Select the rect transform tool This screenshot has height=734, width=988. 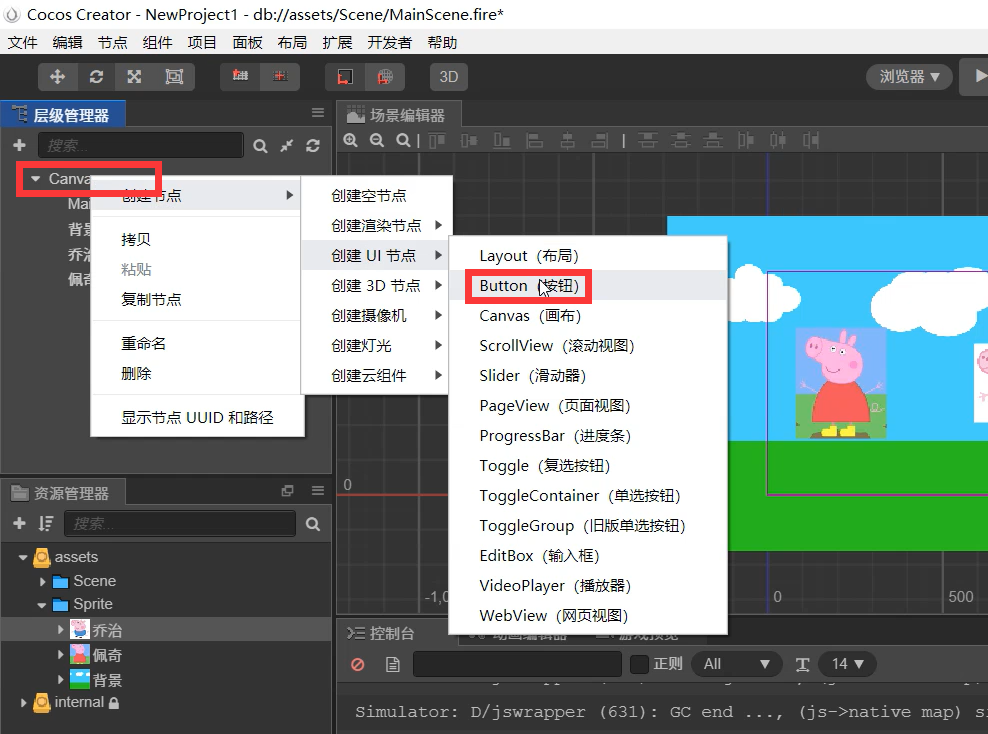[173, 77]
